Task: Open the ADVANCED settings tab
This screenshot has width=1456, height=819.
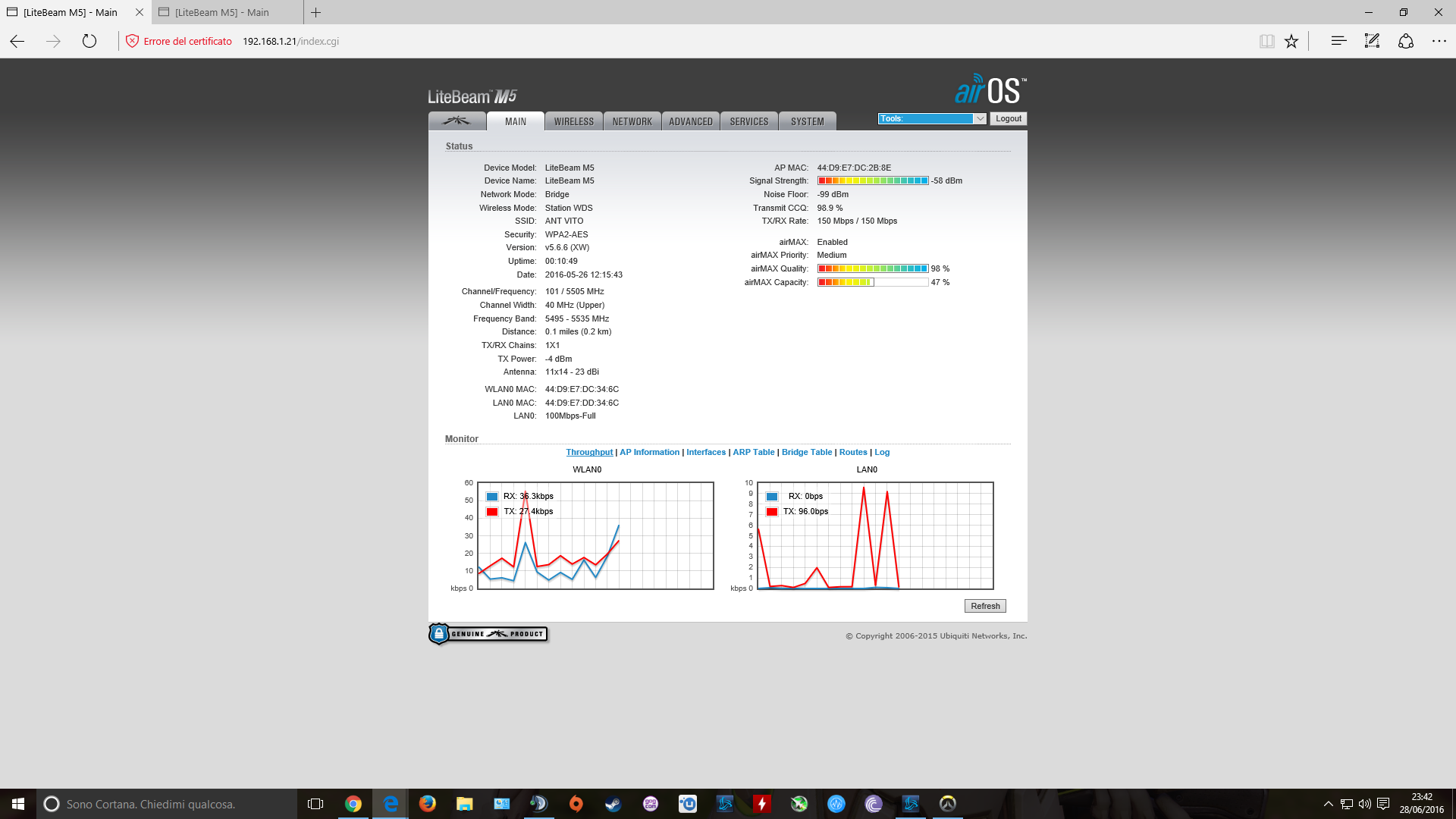Action: pos(691,121)
